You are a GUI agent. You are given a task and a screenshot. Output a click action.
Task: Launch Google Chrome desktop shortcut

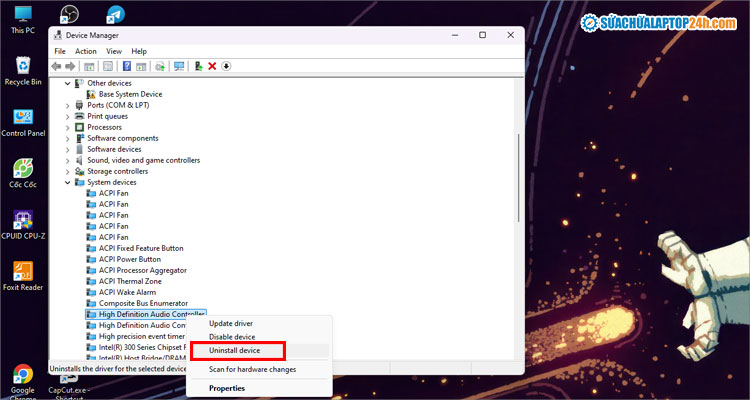23,380
